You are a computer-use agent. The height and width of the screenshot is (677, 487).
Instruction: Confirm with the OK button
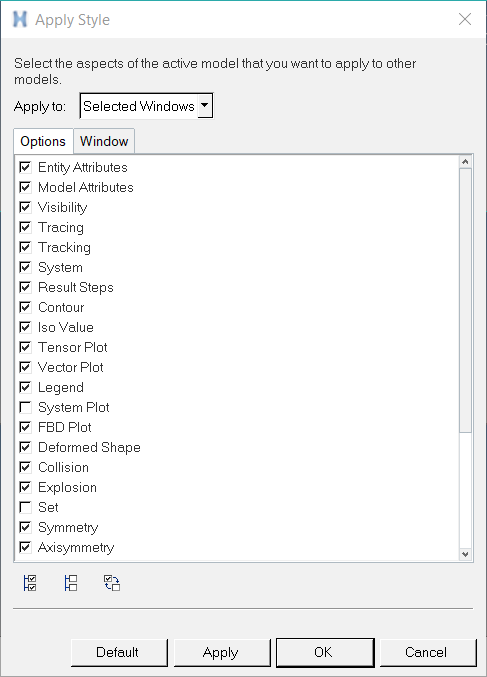click(325, 652)
